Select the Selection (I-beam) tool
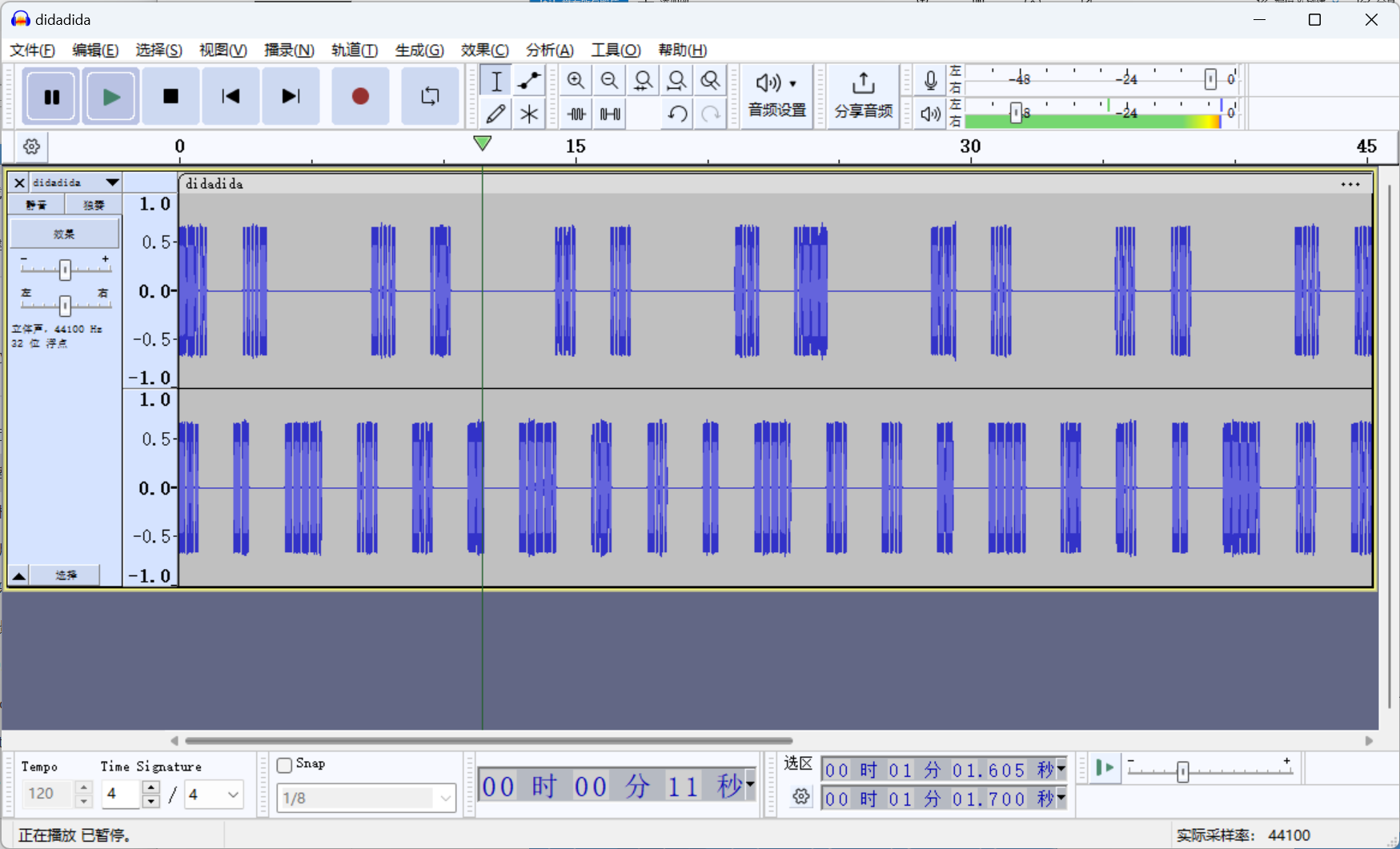1400x849 pixels. click(496, 81)
